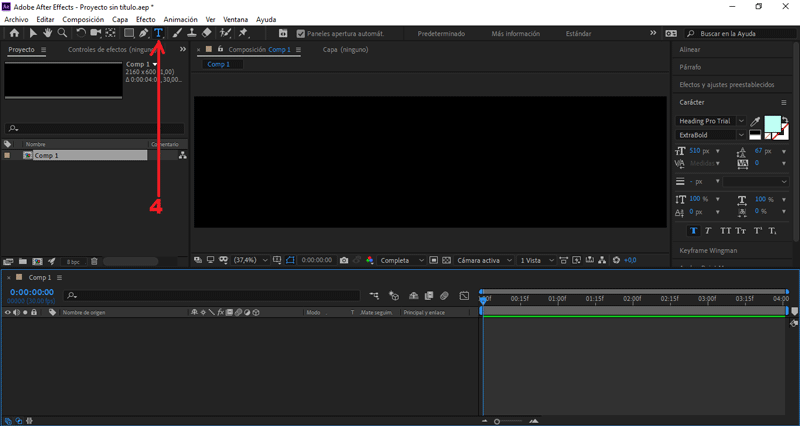This screenshot has width=800, height=426.
Task: Open the Animación menu
Action: coord(180,19)
